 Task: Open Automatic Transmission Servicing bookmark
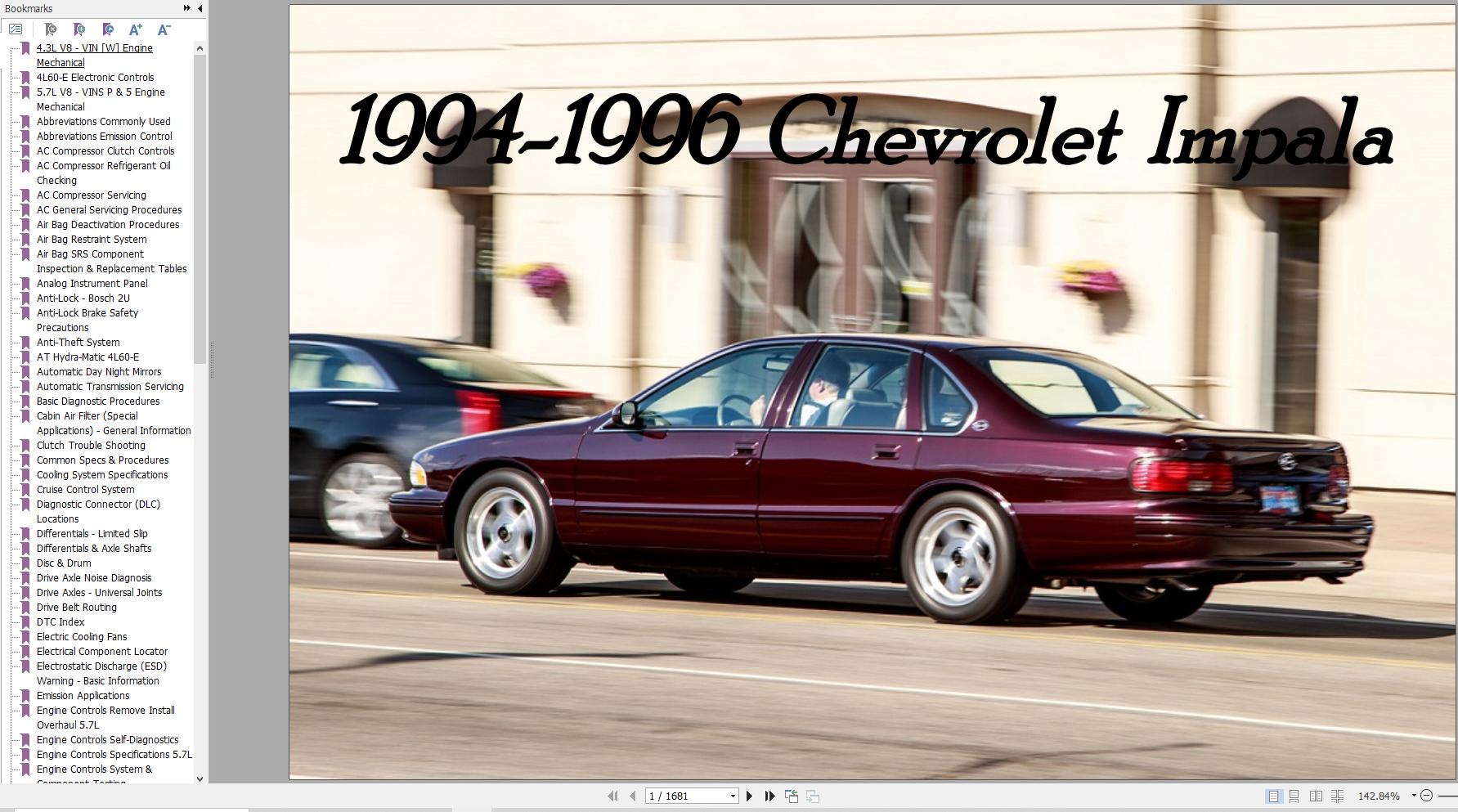click(x=110, y=386)
